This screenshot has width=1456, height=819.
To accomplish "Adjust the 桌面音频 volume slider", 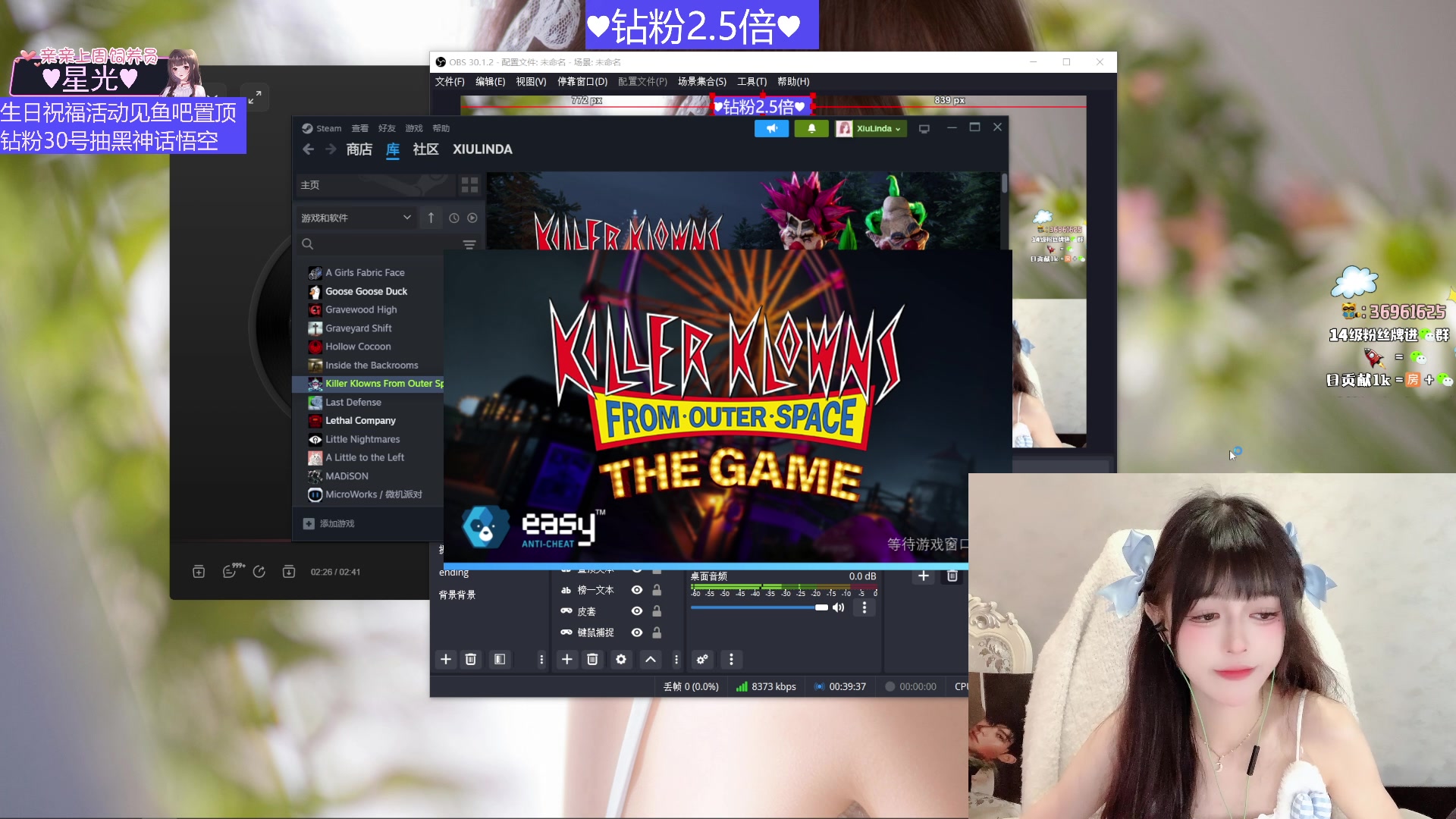I will 759,608.
